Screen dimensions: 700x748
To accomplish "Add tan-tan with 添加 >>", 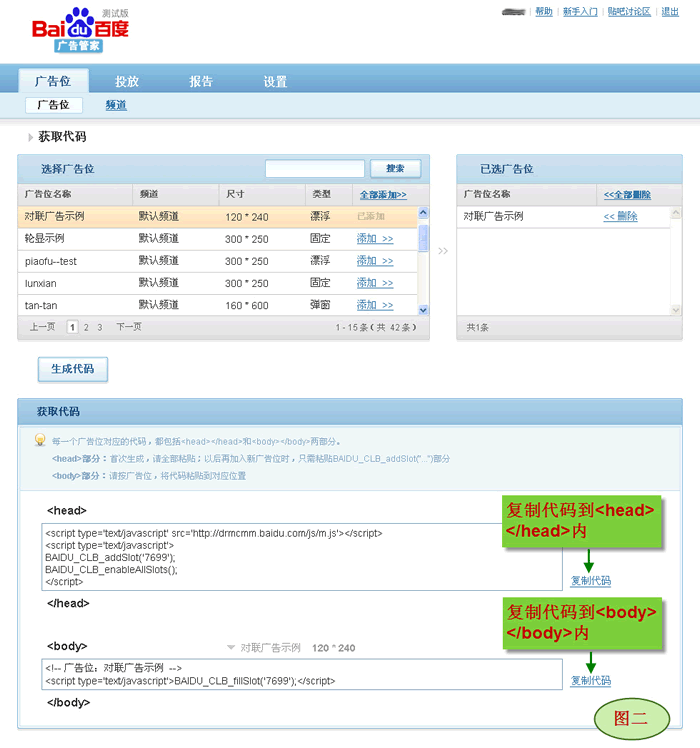I will [375, 305].
